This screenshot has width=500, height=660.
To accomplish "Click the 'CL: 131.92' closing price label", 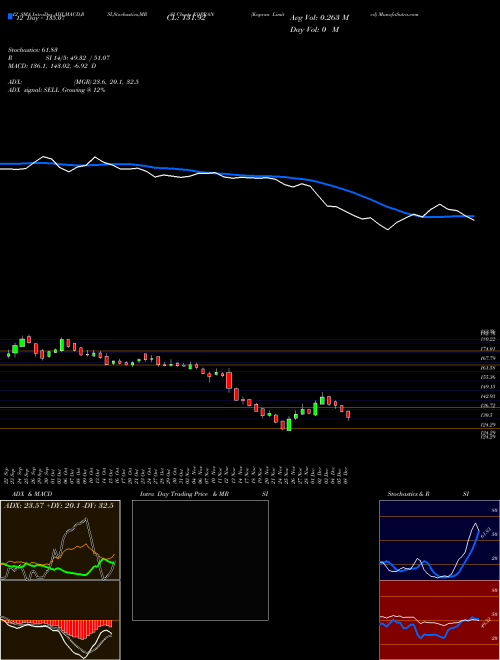I will tap(186, 18).
